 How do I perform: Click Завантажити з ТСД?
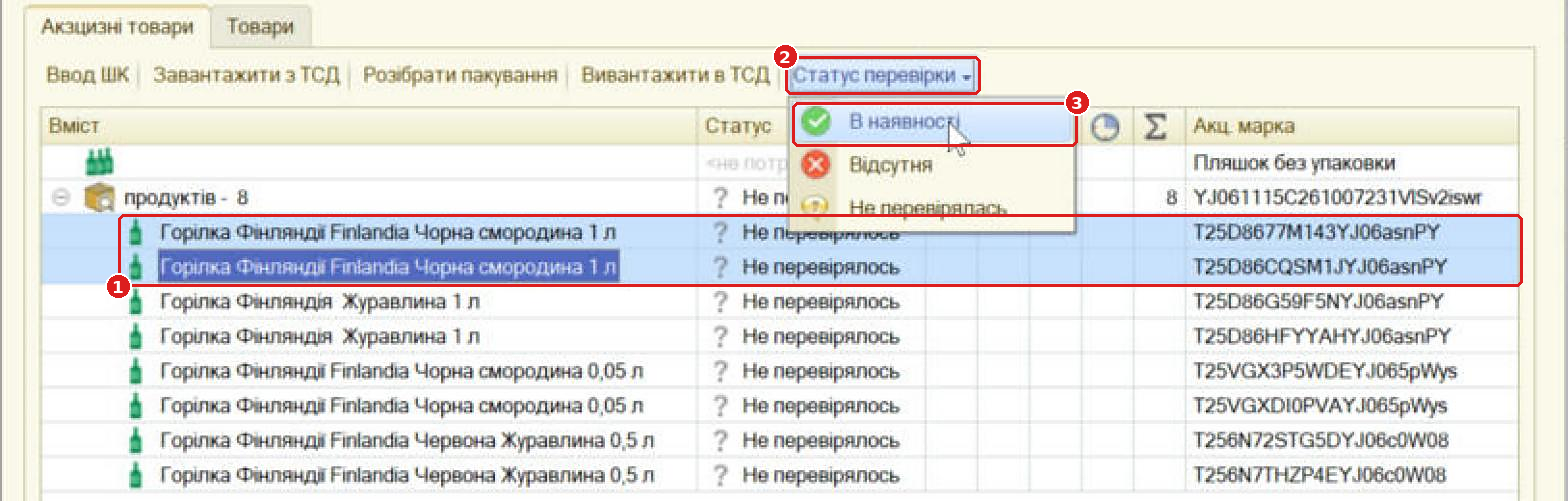(247, 75)
